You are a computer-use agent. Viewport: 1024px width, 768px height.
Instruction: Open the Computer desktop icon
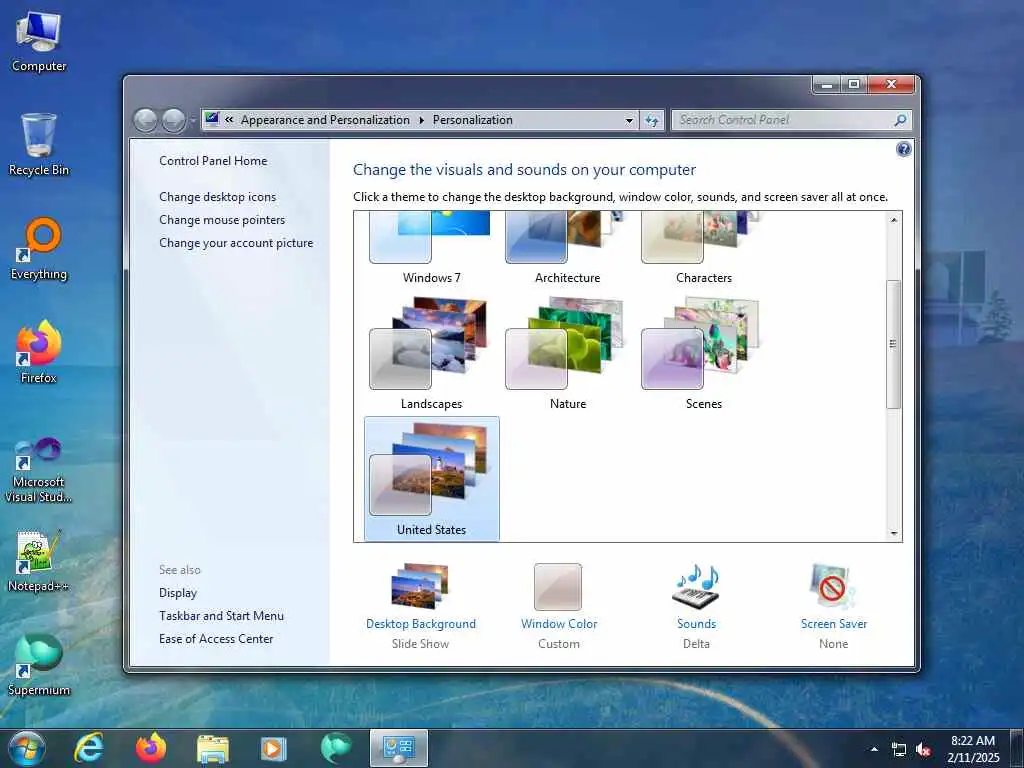39,42
